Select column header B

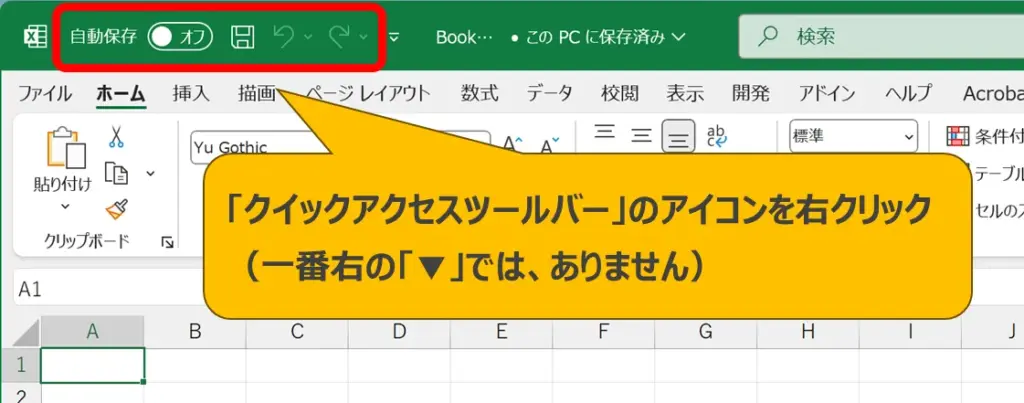pos(195,331)
